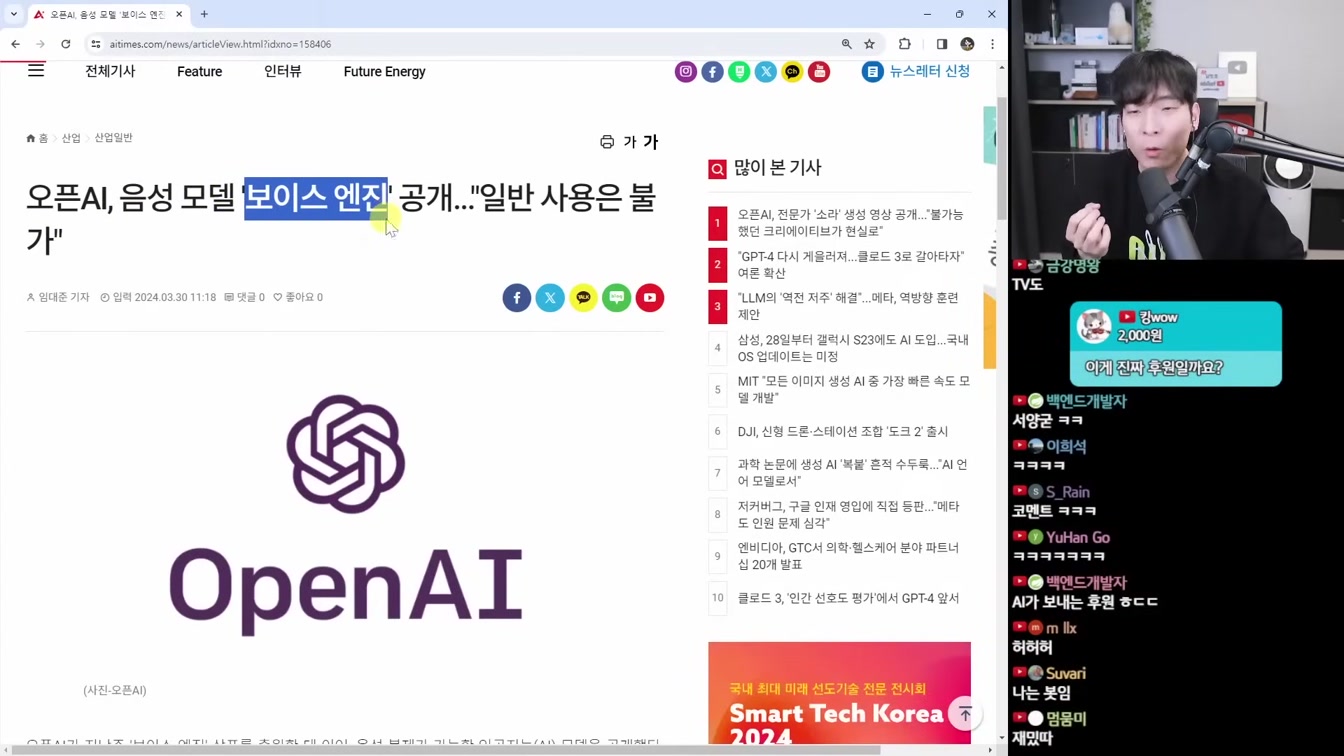
Task: Reload the page
Action: pyautogui.click(x=66, y=44)
